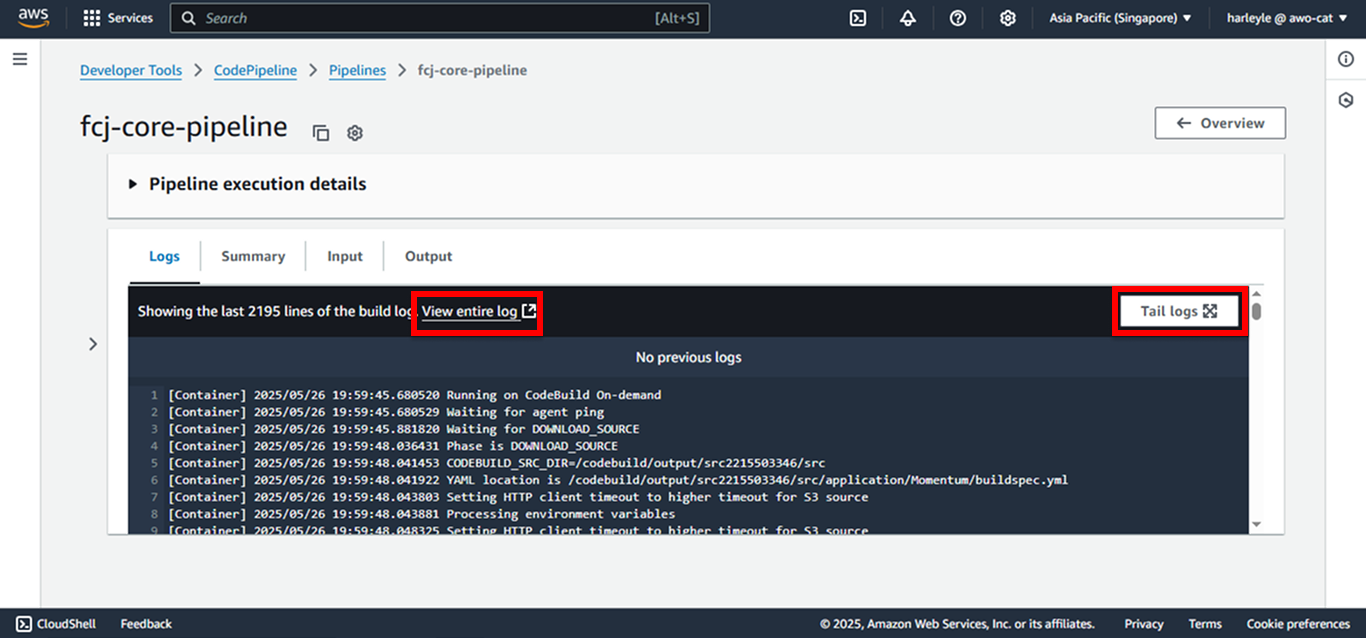Open the Privacy link
The width and height of the screenshot is (1366, 638).
pyautogui.click(x=1144, y=624)
